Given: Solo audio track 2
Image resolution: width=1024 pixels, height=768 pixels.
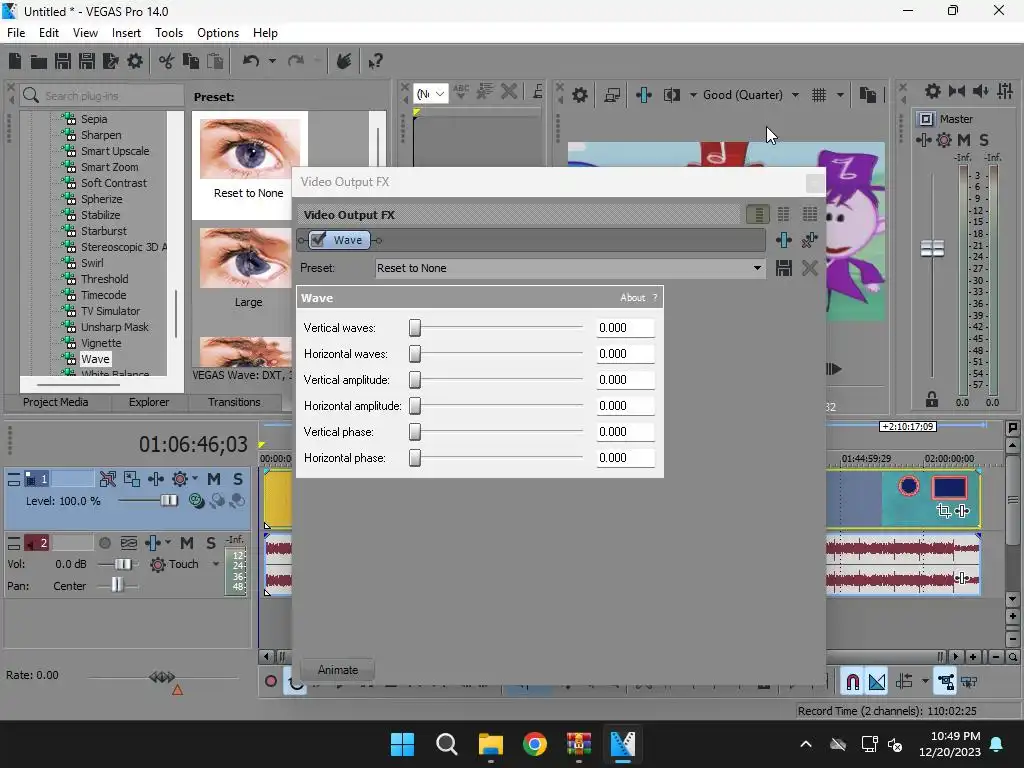Looking at the screenshot, I should pyautogui.click(x=211, y=543).
